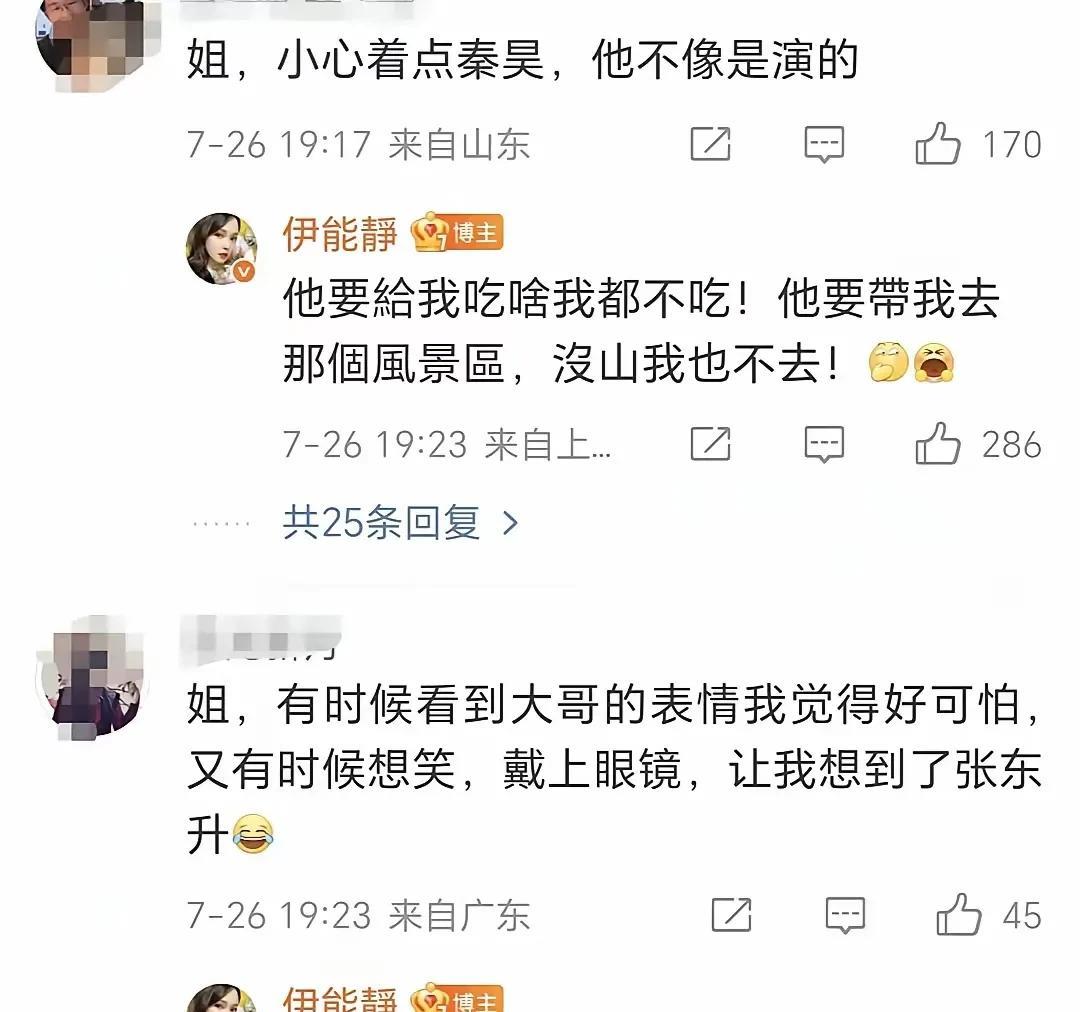Tap share icon on the 170-like comment
This screenshot has height=1012, width=1080.
pyautogui.click(x=710, y=144)
